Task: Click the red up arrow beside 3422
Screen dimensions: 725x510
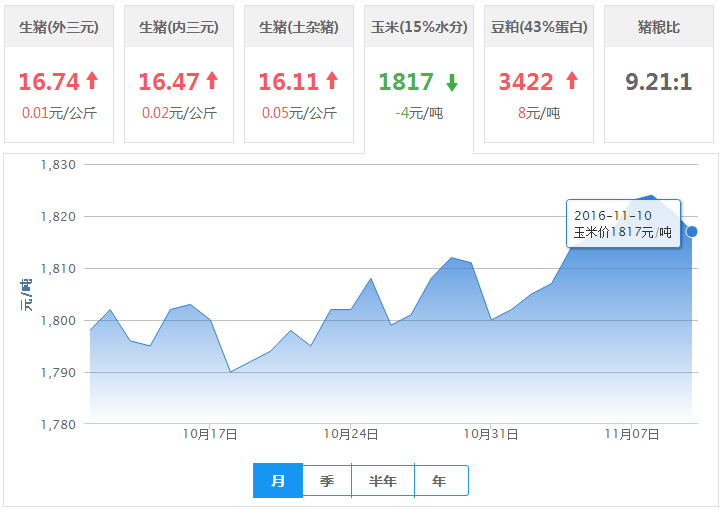Action: (x=572, y=80)
